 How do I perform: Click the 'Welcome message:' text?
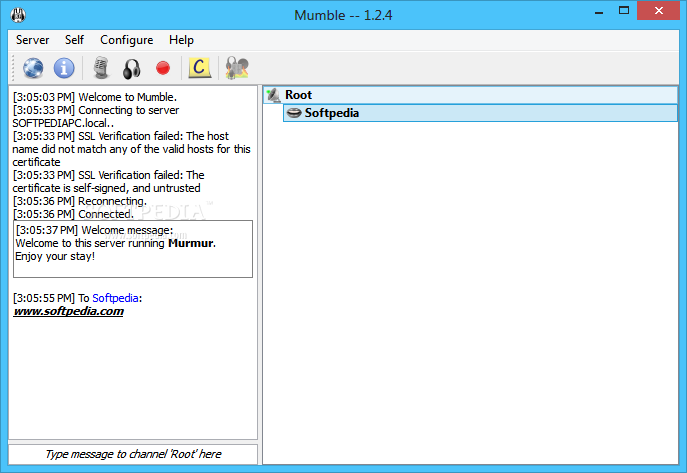click(127, 230)
